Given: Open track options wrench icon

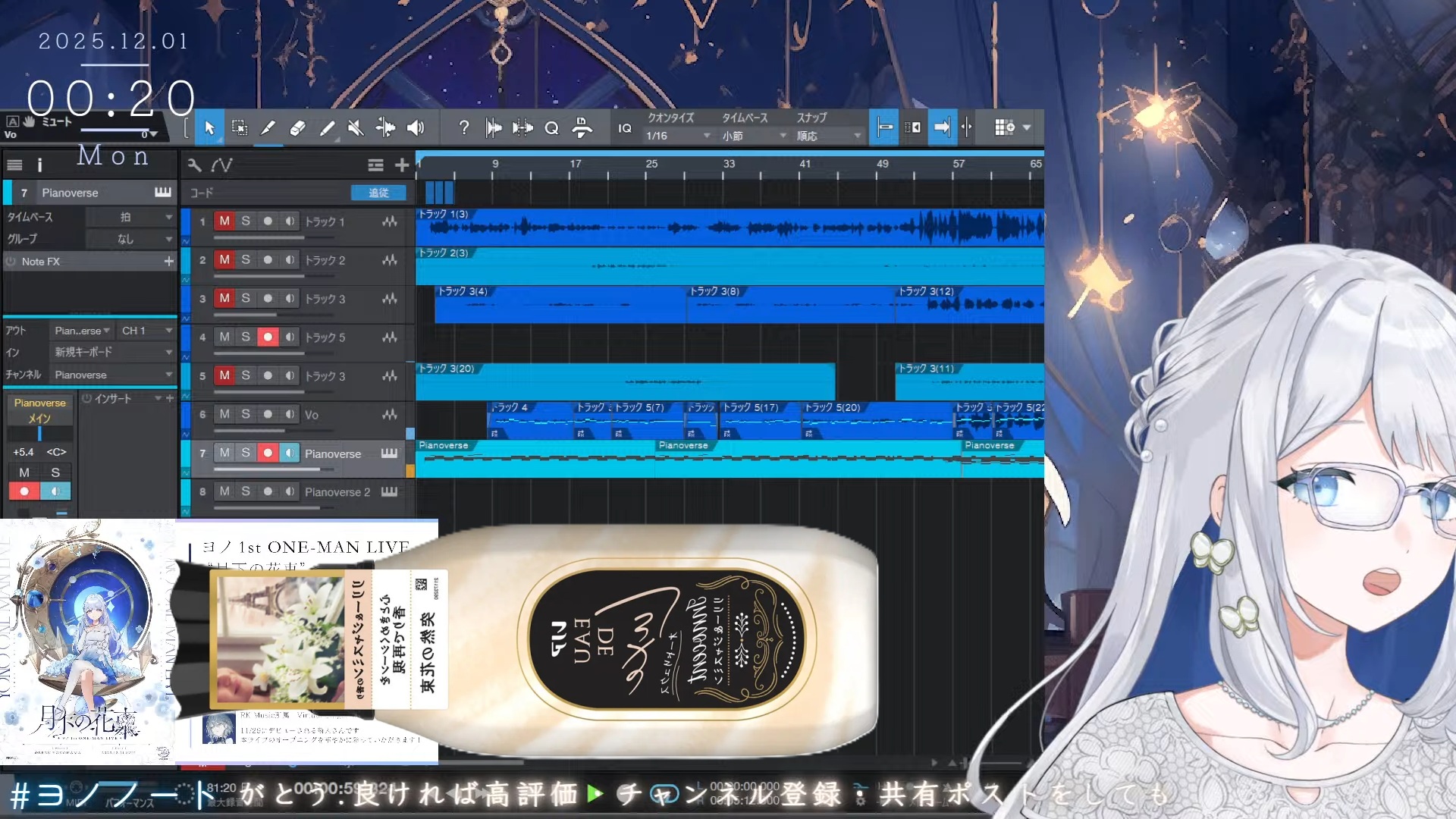Looking at the screenshot, I should 194,165.
